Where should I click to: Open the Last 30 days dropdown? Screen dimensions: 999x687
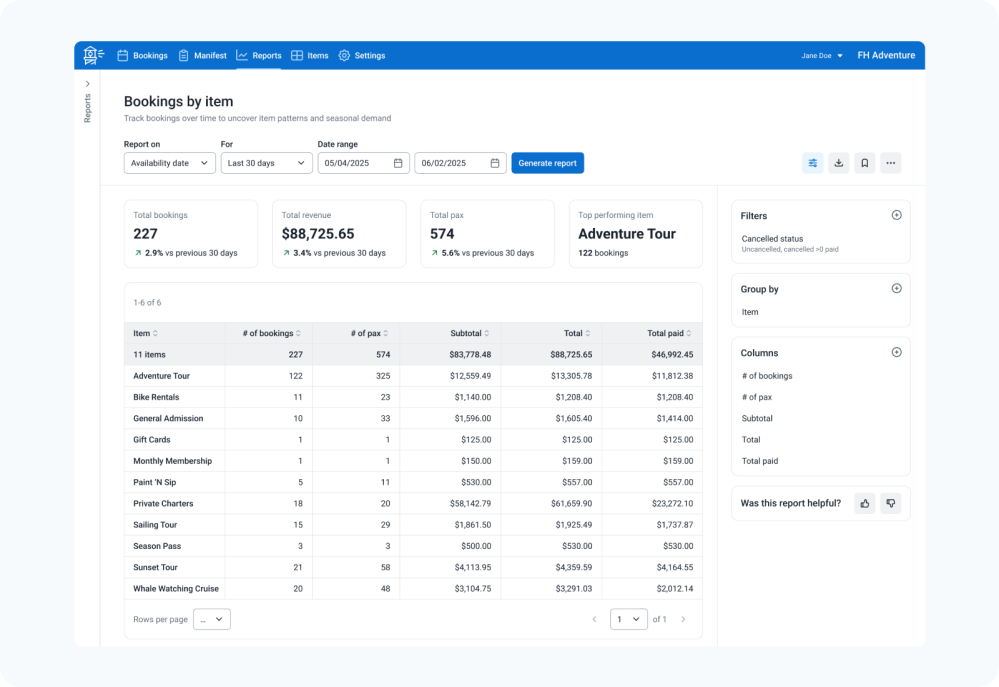tap(266, 163)
